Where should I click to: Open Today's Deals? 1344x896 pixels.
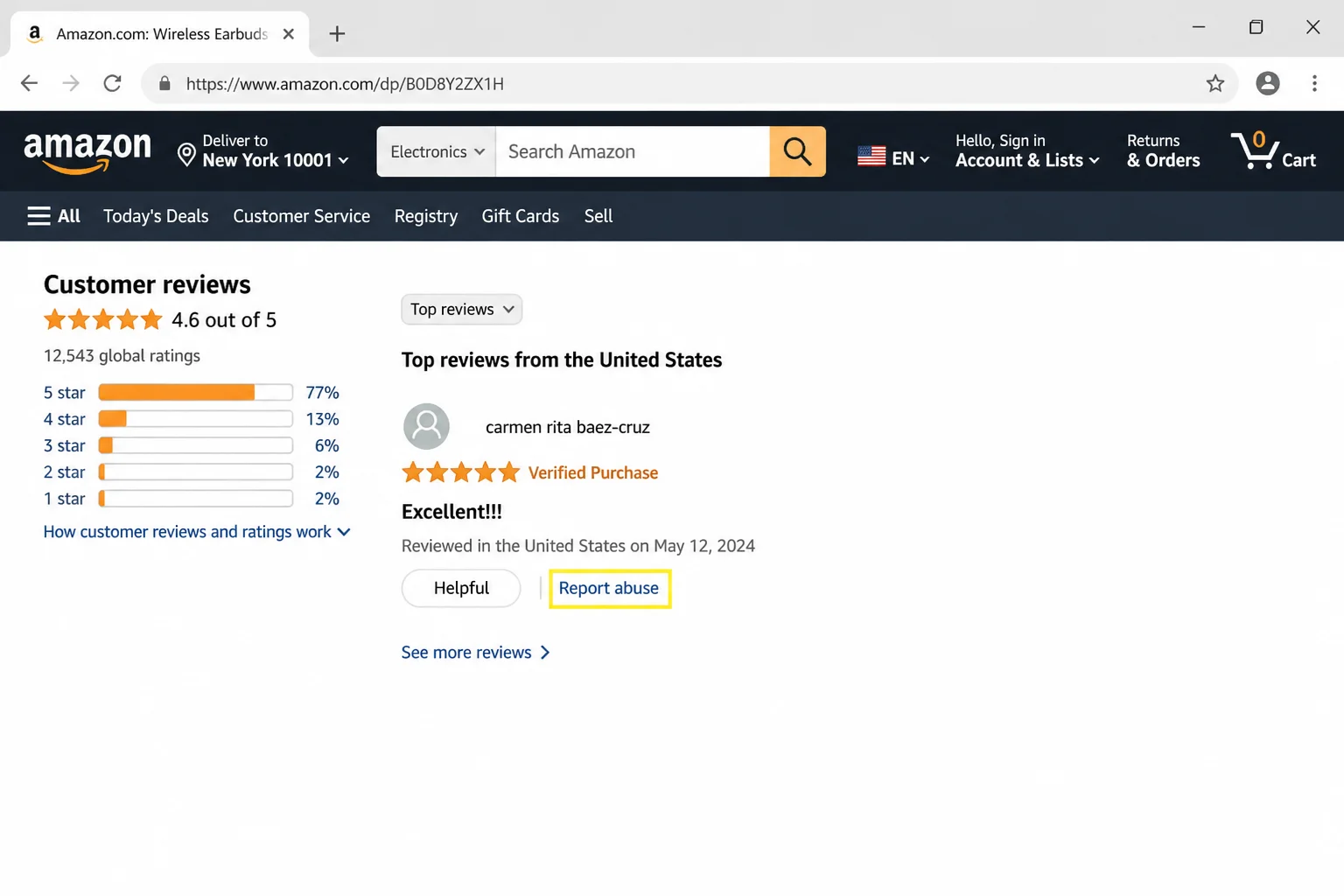[156, 216]
